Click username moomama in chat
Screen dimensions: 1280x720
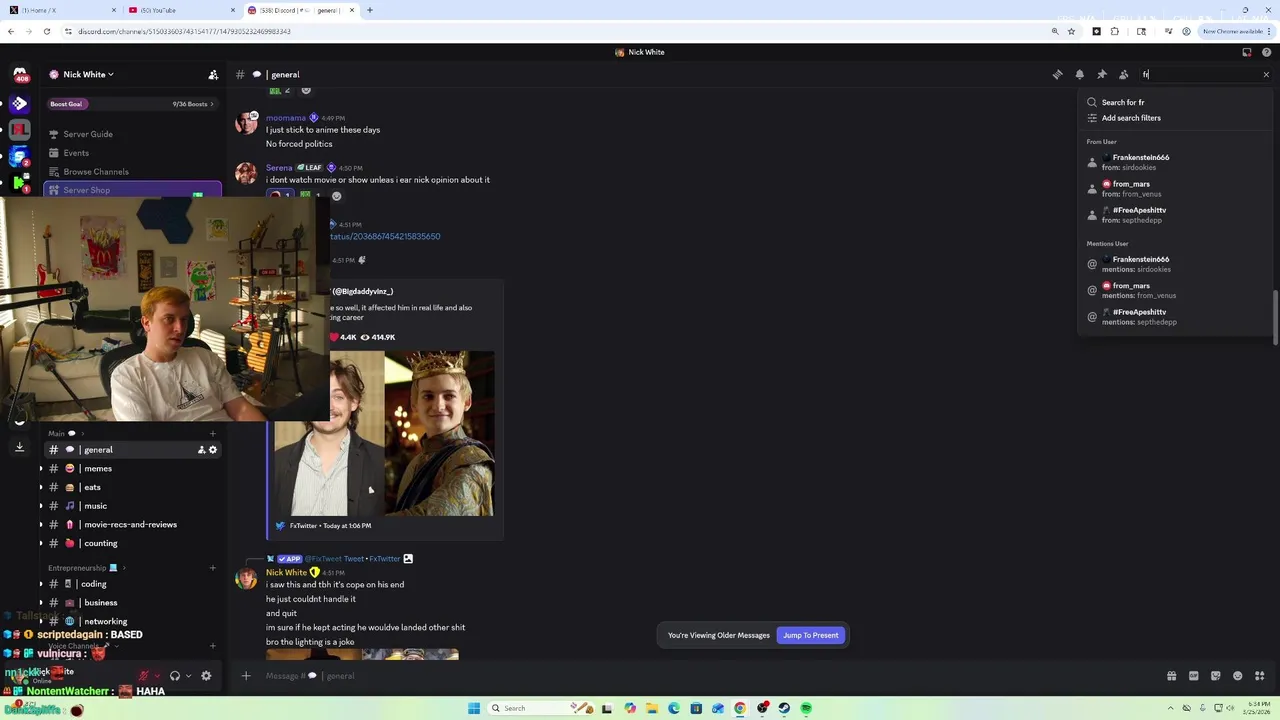[286, 118]
